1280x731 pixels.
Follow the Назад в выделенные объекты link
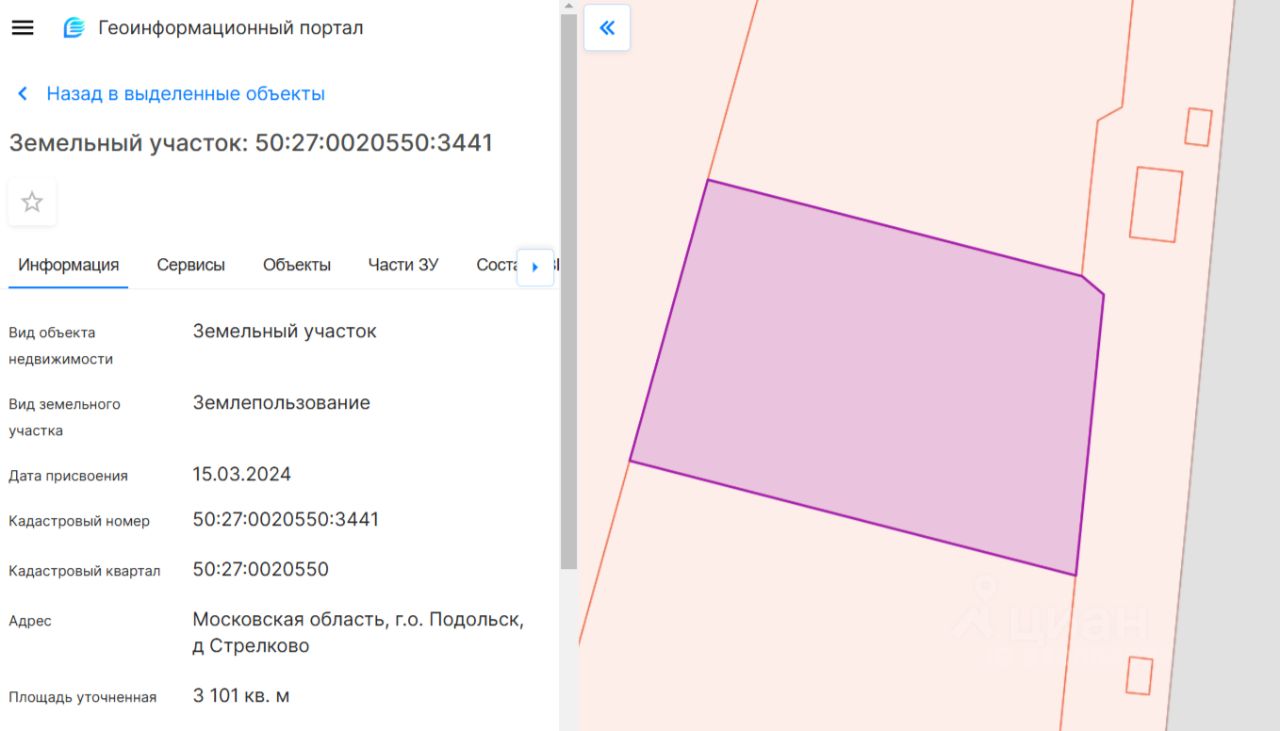pos(186,94)
